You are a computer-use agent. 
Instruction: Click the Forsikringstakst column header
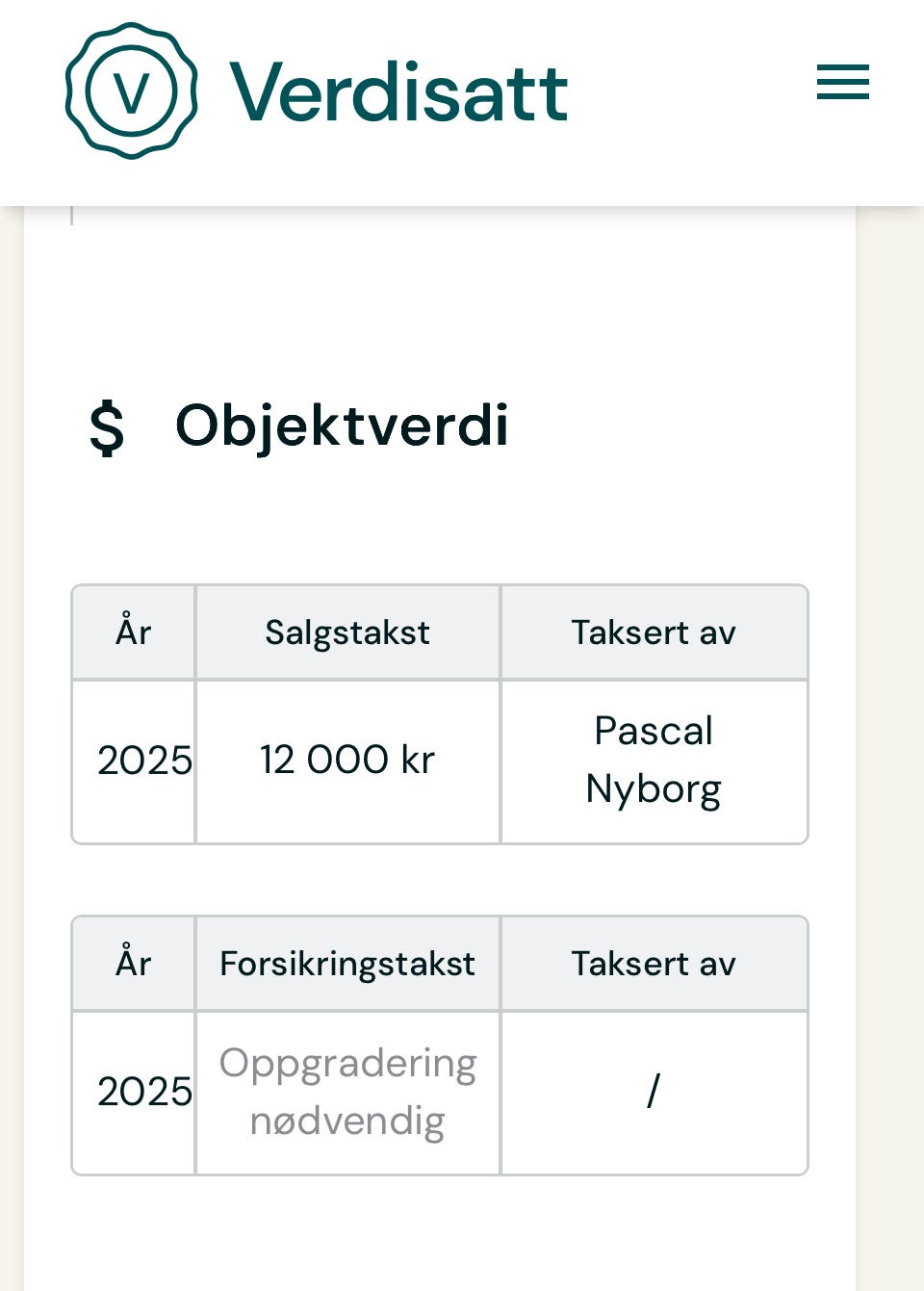tap(347, 964)
